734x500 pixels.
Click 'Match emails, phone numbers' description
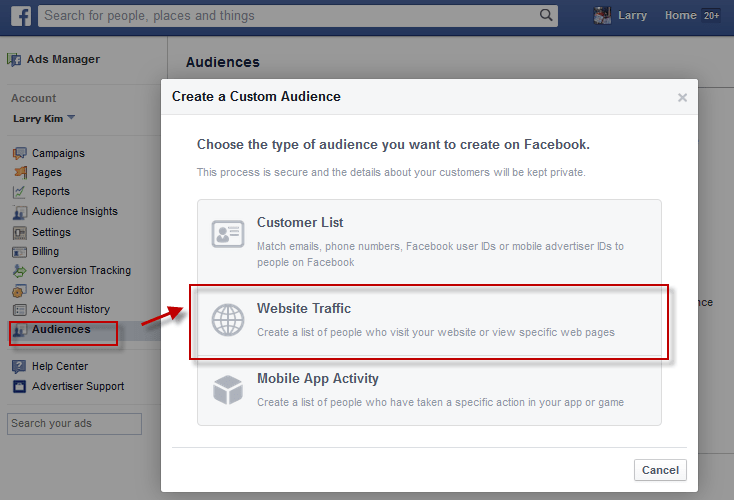(x=440, y=254)
